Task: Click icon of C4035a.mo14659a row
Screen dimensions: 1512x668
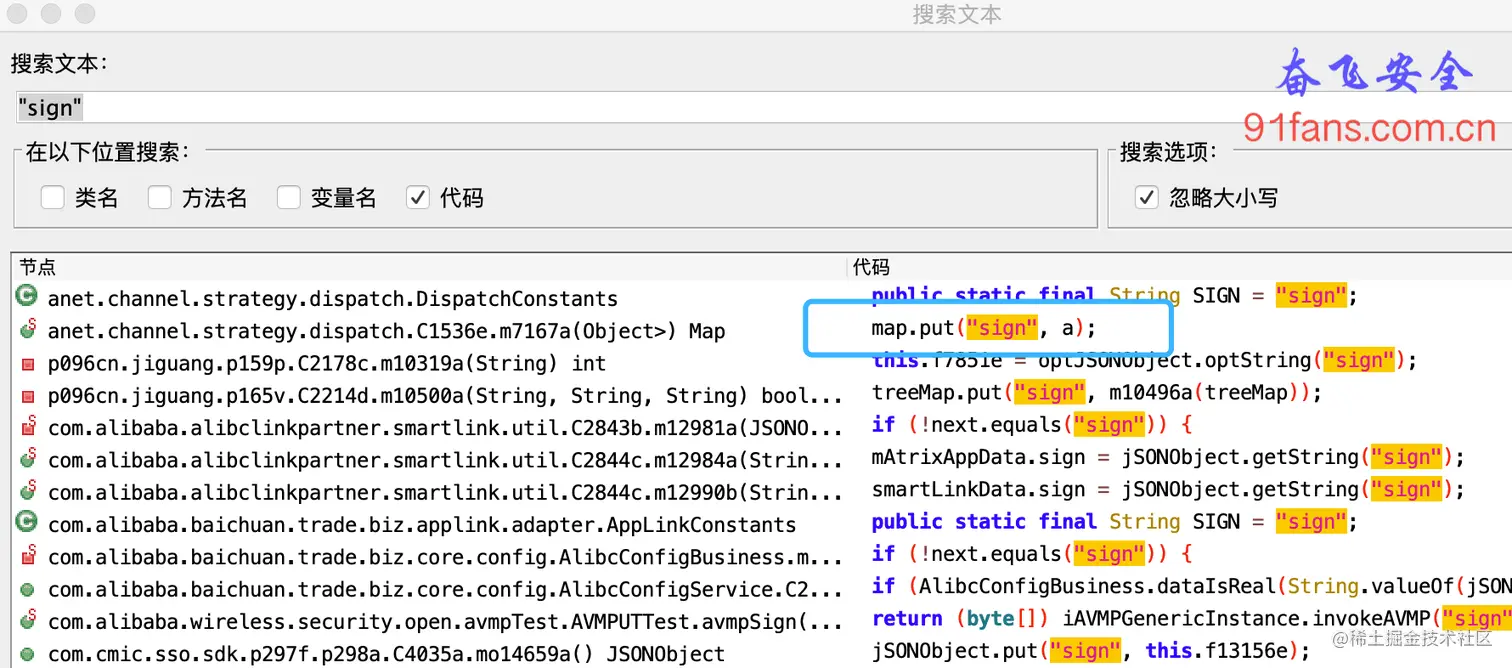Action: pos(27,654)
